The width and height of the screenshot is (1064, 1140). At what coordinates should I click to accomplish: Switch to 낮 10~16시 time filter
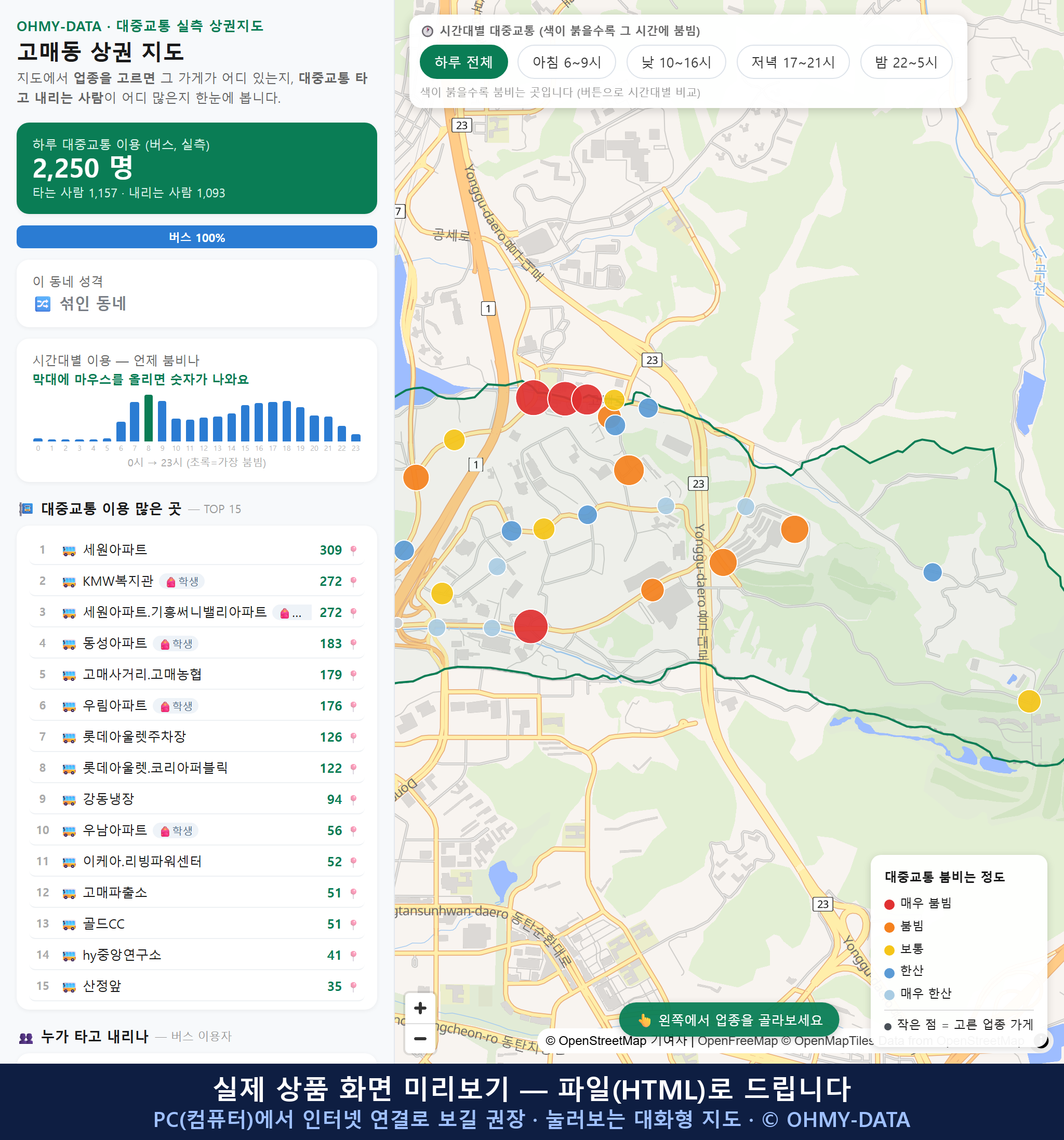(x=676, y=62)
